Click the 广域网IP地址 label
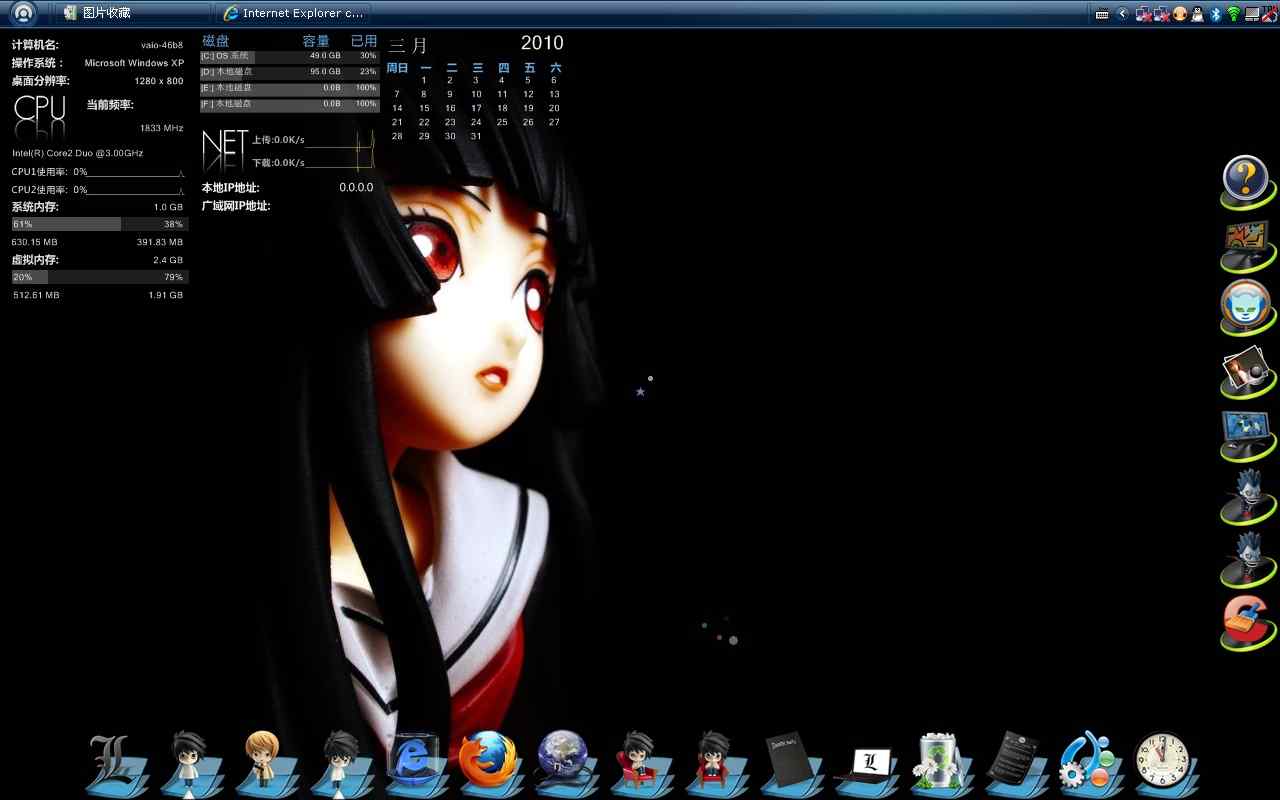1280x800 pixels. click(x=236, y=206)
